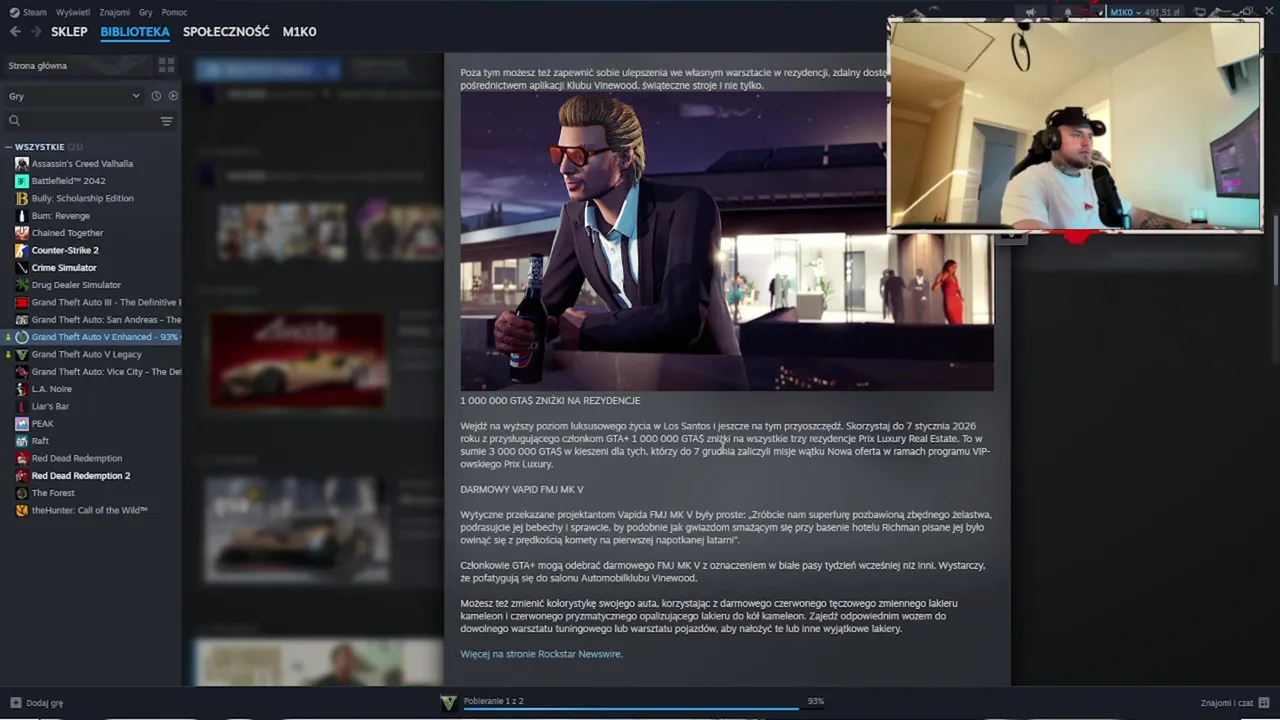
Task: Click the download manager game icon
Action: coord(449,703)
